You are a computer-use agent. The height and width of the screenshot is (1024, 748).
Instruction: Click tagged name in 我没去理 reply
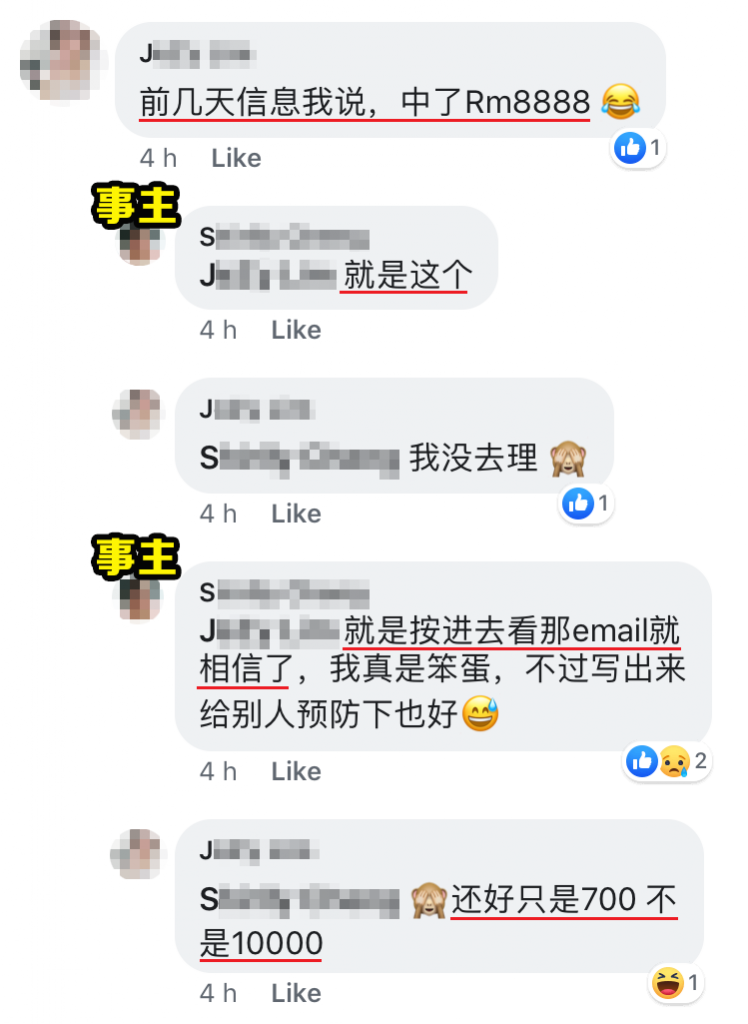coord(299,459)
